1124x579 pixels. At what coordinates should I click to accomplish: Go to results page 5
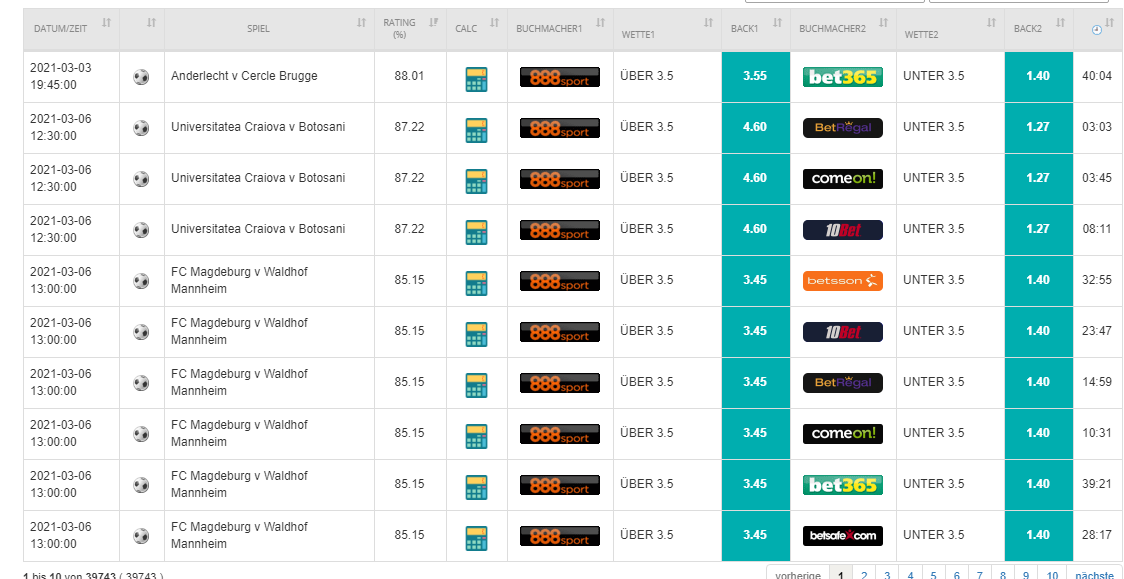coord(933,575)
